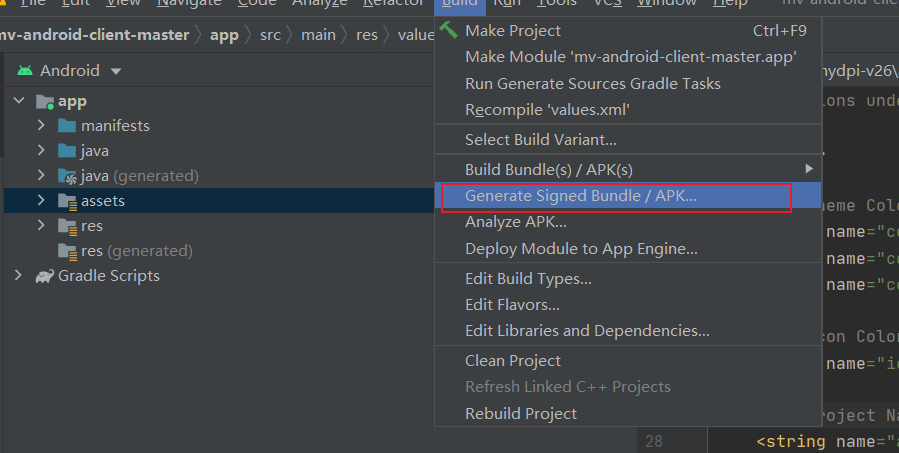Click the manifests folder icon
The image size is (899, 453).
[67, 126]
